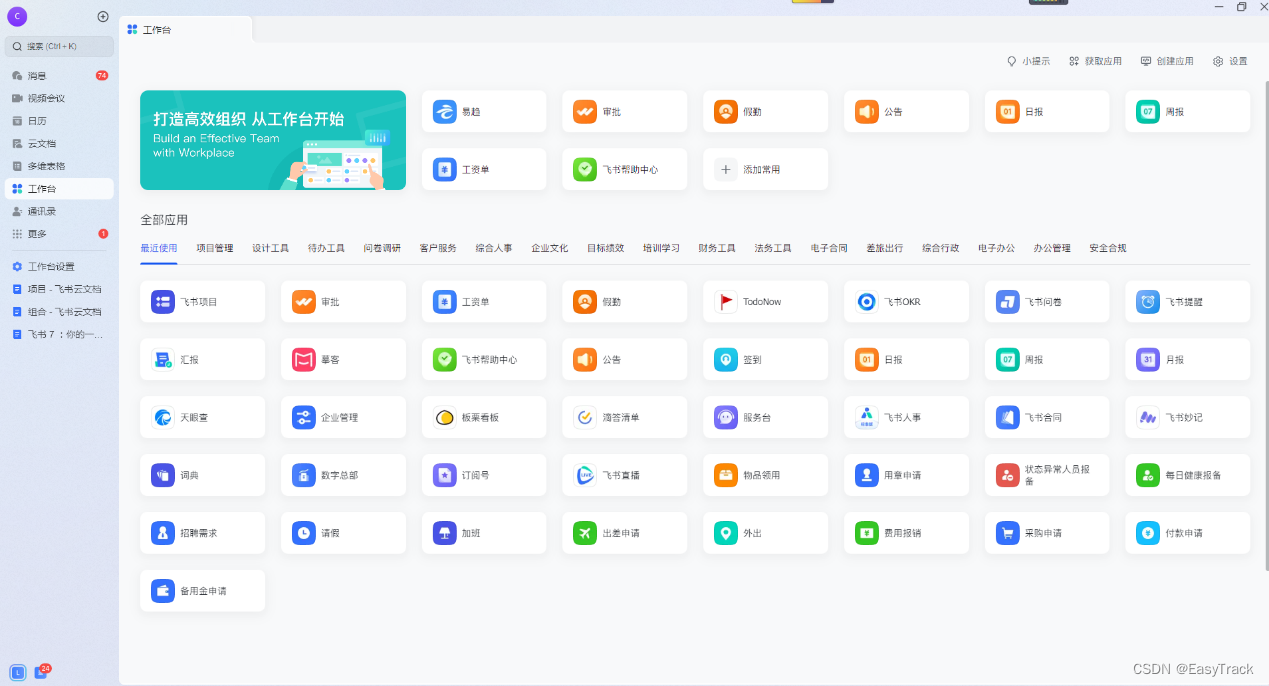Expand 更多 in the sidebar
This screenshot has height=686, width=1269.
tap(59, 234)
